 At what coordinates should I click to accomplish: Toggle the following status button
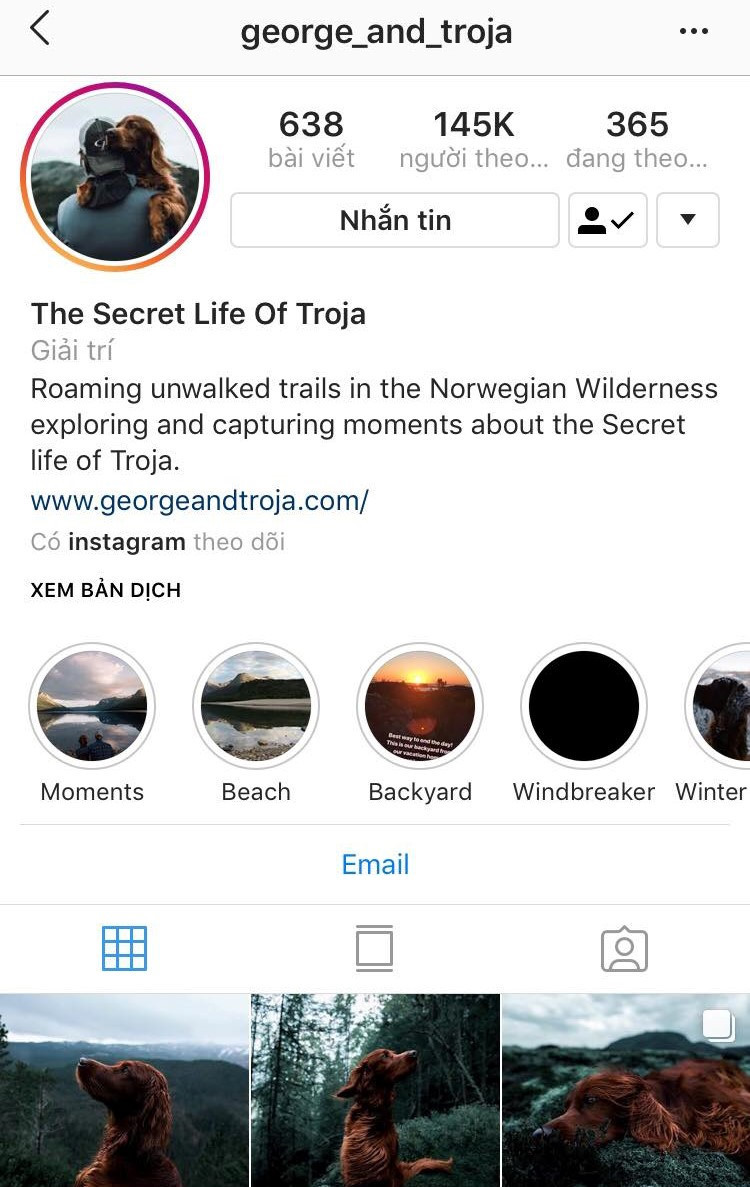pos(607,220)
